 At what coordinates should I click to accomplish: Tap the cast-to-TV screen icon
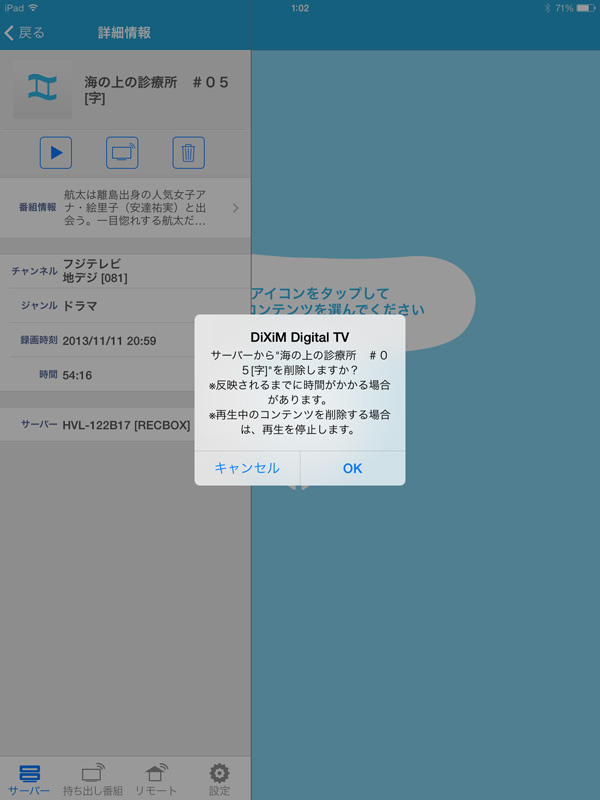(x=122, y=153)
